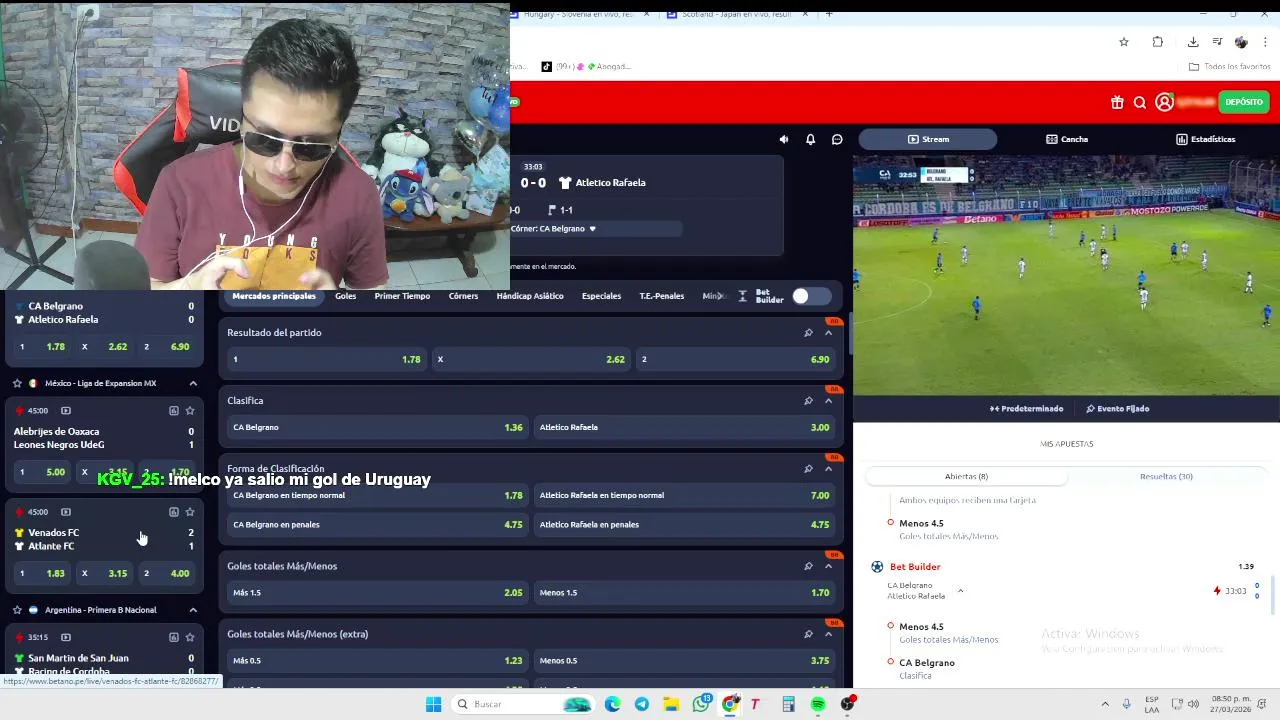
Task: Favorite the Alebrijes de Oaxaca match star
Action: pos(190,411)
